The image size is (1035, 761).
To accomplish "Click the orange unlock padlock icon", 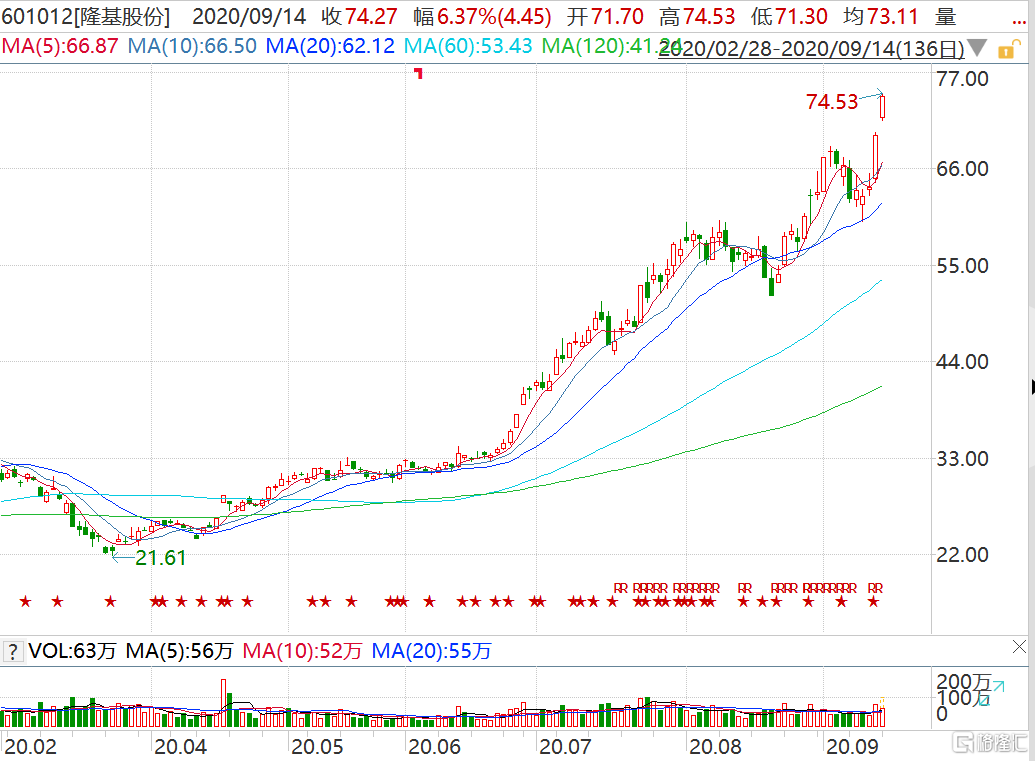I will (1007, 50).
